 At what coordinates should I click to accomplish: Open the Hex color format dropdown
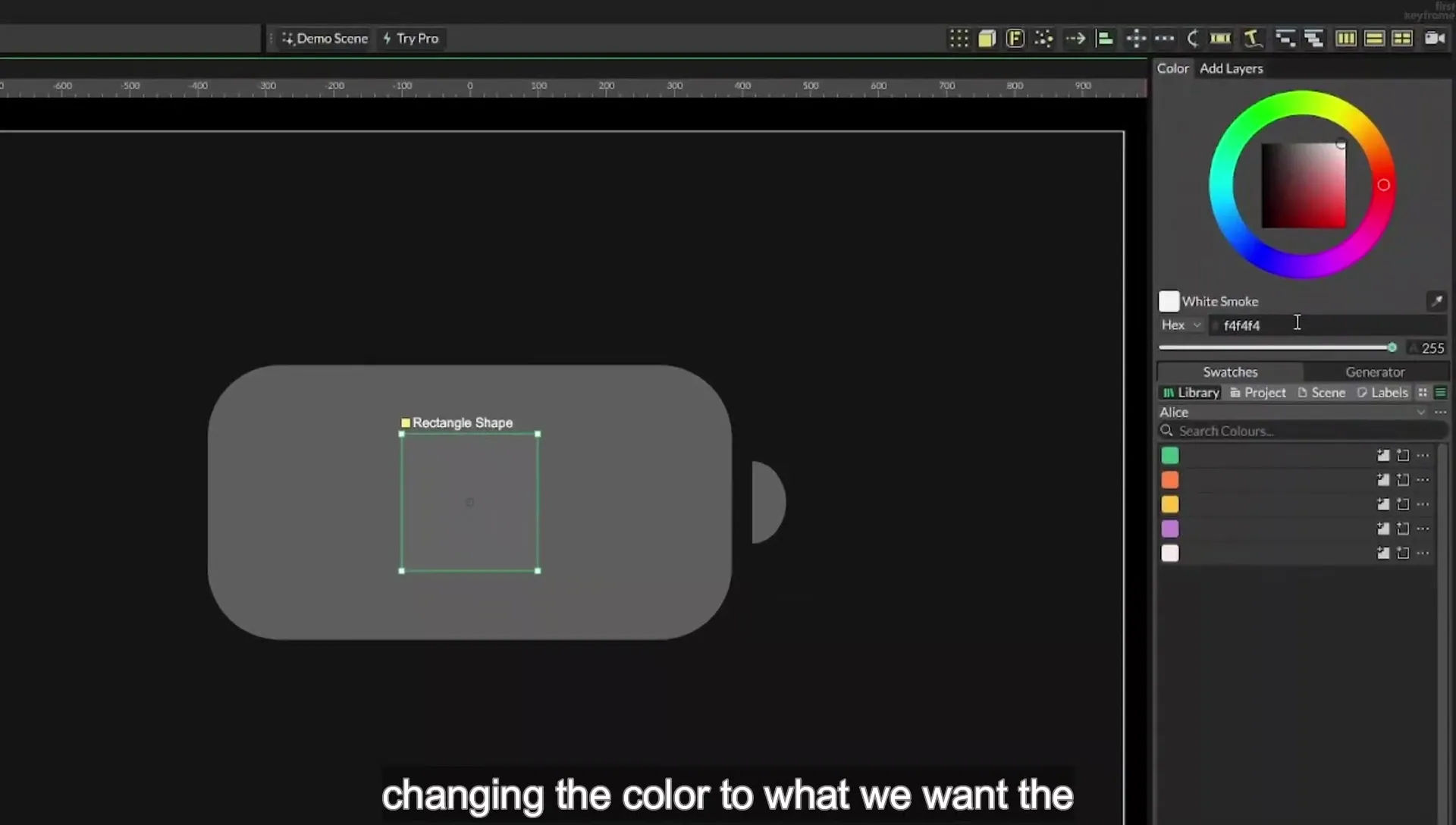coord(1181,325)
